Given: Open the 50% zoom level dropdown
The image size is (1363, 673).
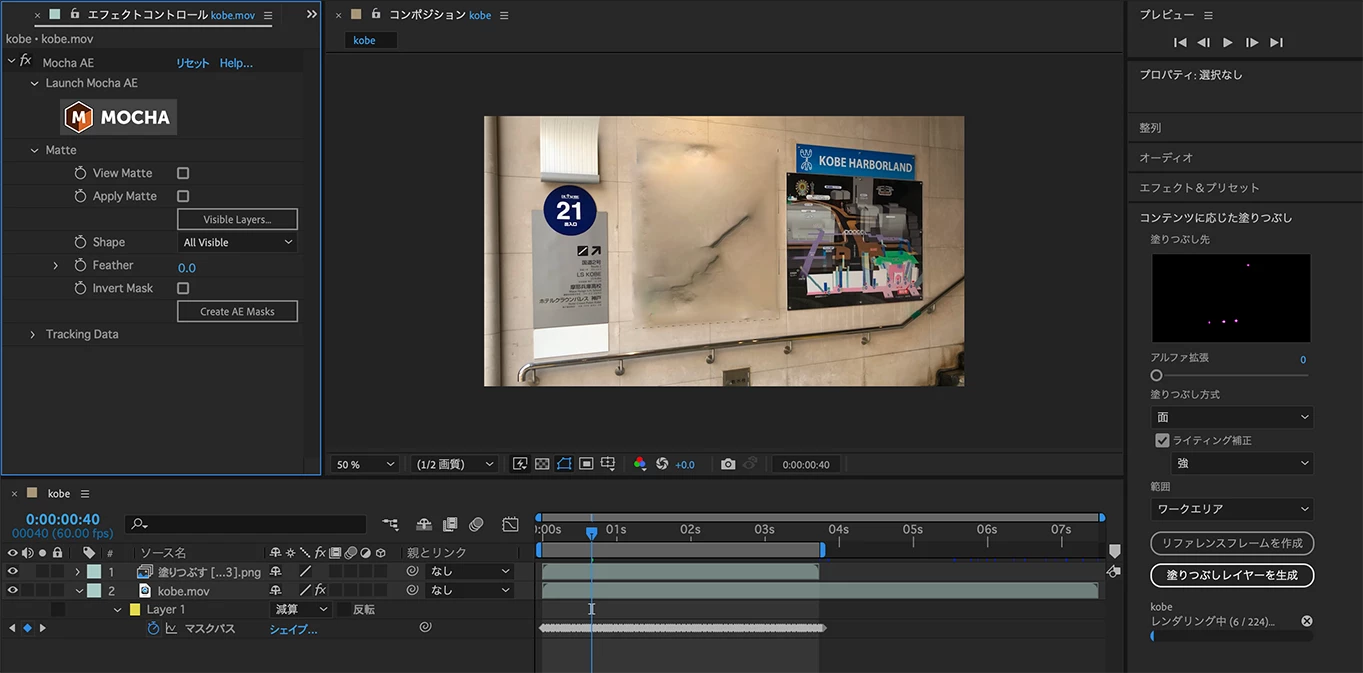Looking at the screenshot, I should pos(365,464).
